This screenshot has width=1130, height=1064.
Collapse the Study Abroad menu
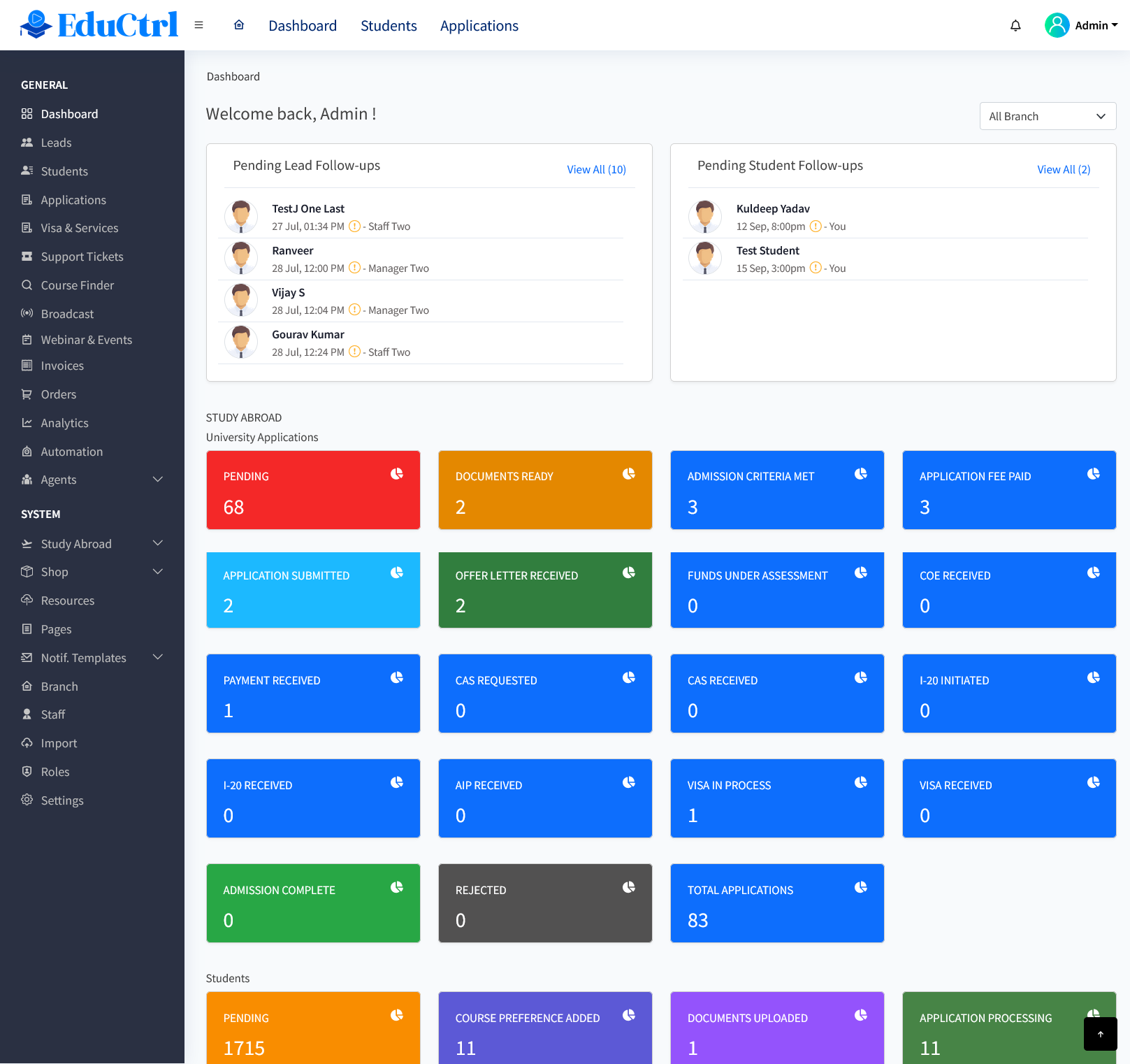(x=157, y=543)
